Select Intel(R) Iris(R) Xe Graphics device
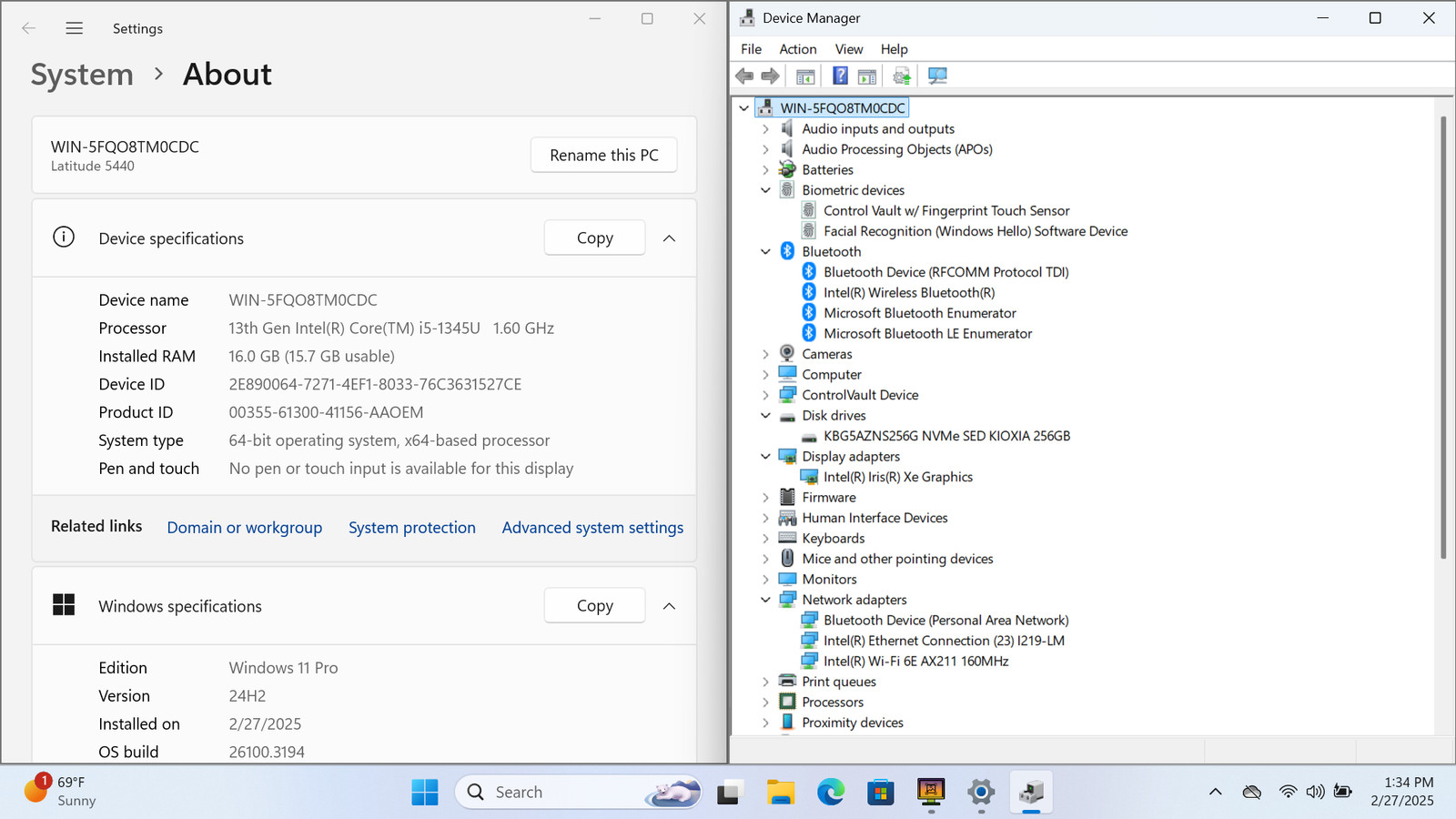 (x=897, y=477)
